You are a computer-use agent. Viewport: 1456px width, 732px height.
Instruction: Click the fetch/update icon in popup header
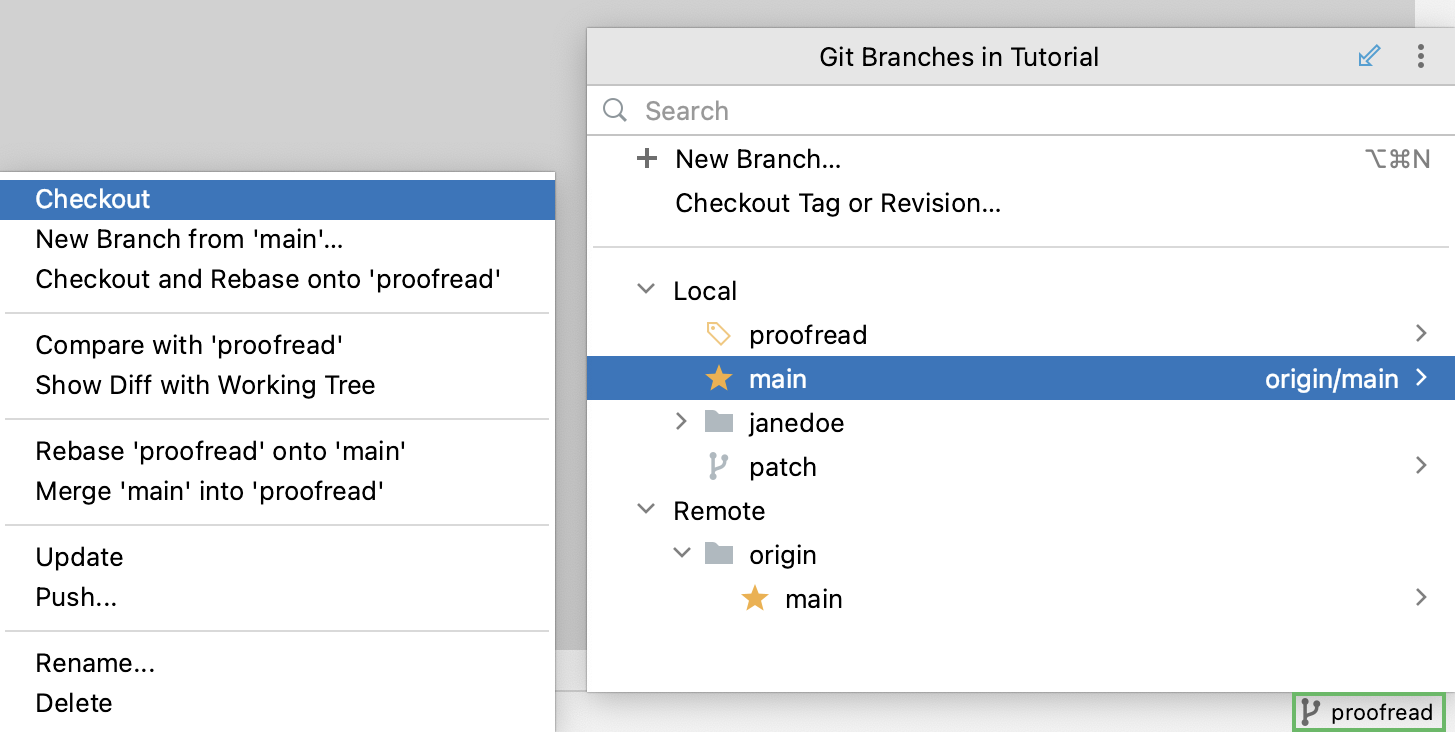point(1369,56)
